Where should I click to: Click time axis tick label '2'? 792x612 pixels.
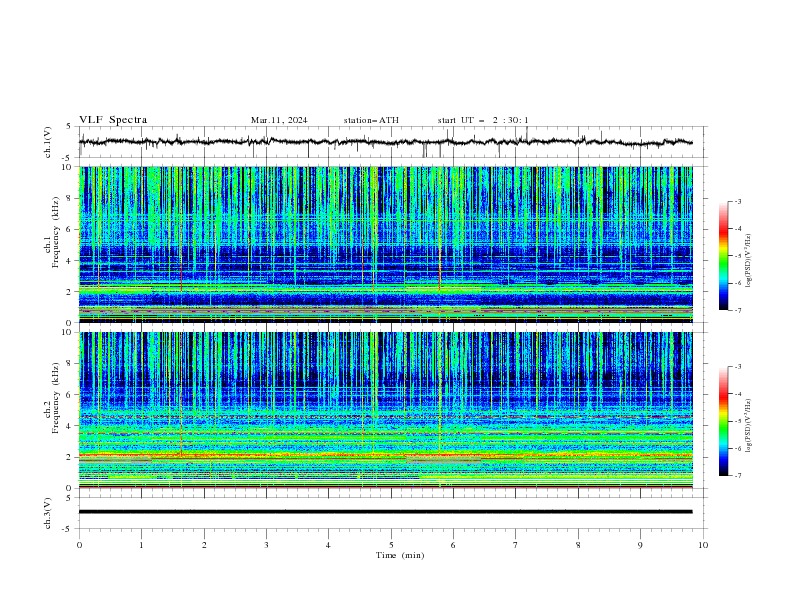click(x=204, y=545)
